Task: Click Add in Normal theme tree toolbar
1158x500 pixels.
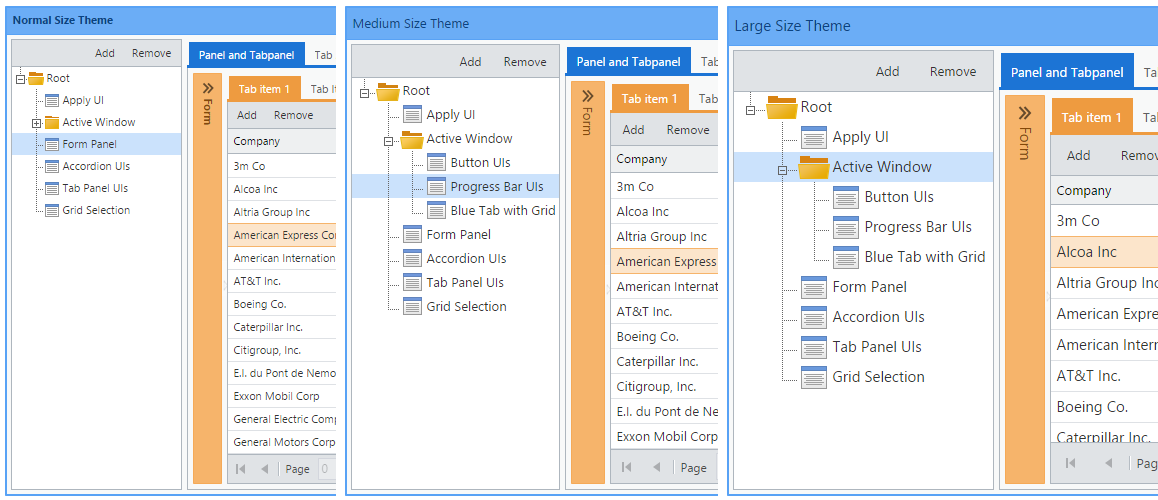Action: [x=105, y=53]
